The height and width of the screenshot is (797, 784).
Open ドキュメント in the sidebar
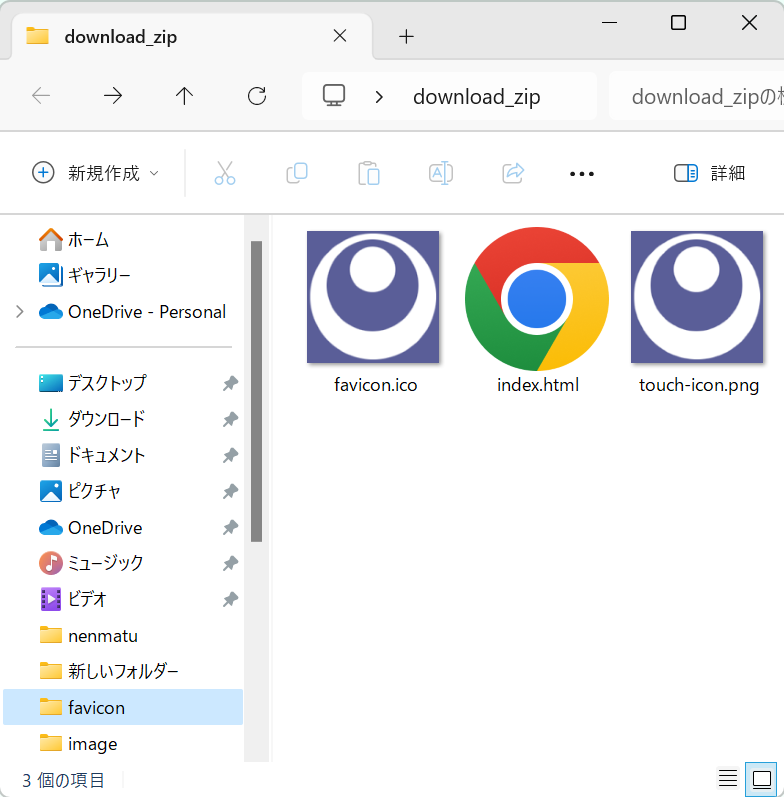(x=122, y=455)
